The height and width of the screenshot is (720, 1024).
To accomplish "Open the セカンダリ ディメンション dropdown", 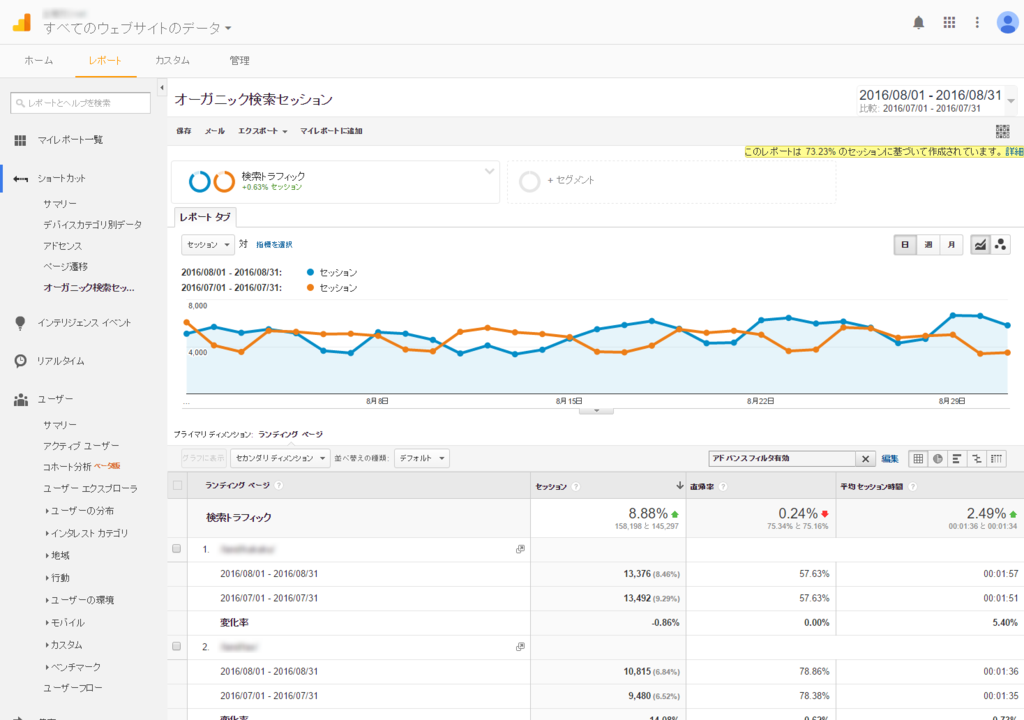I will 280,459.
